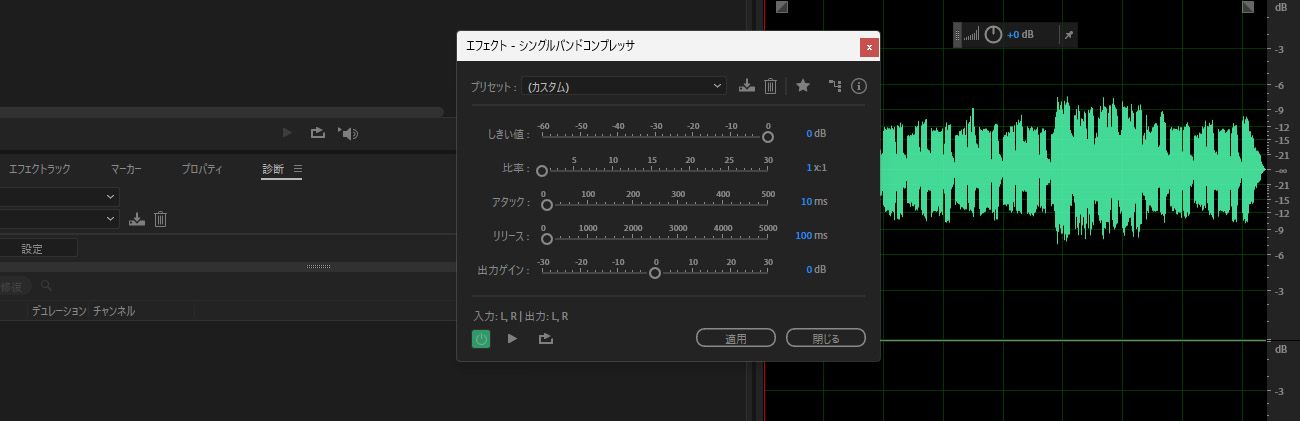Toggle the effect power state button

481,339
